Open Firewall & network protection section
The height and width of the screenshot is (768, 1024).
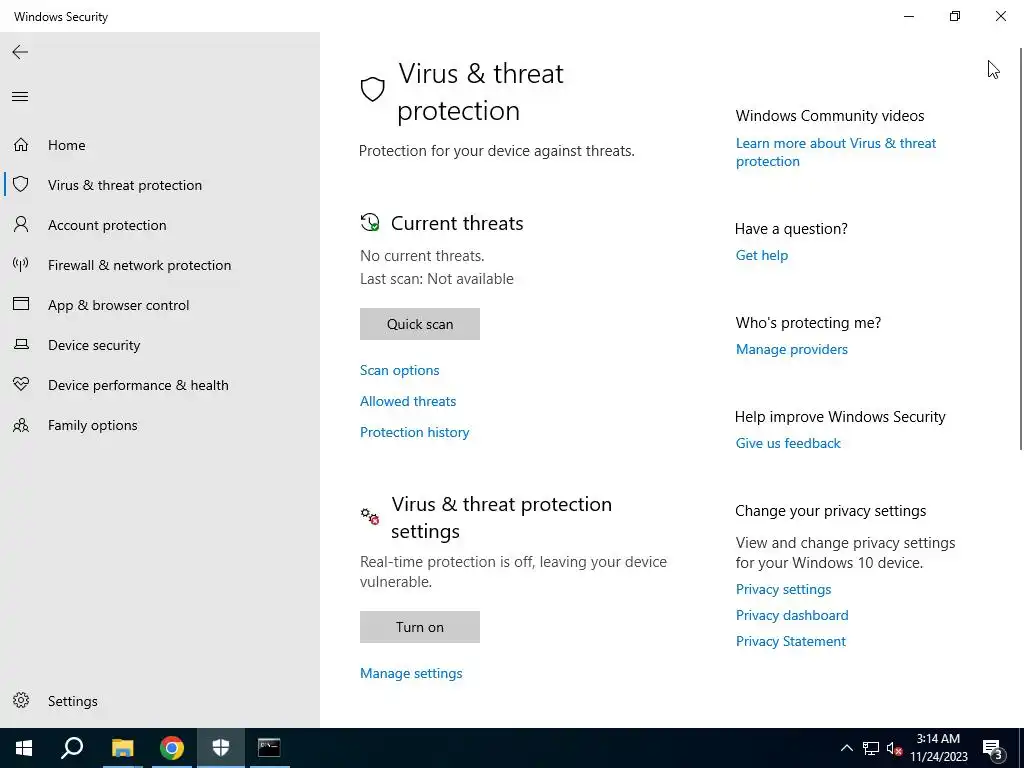pyautogui.click(x=160, y=264)
